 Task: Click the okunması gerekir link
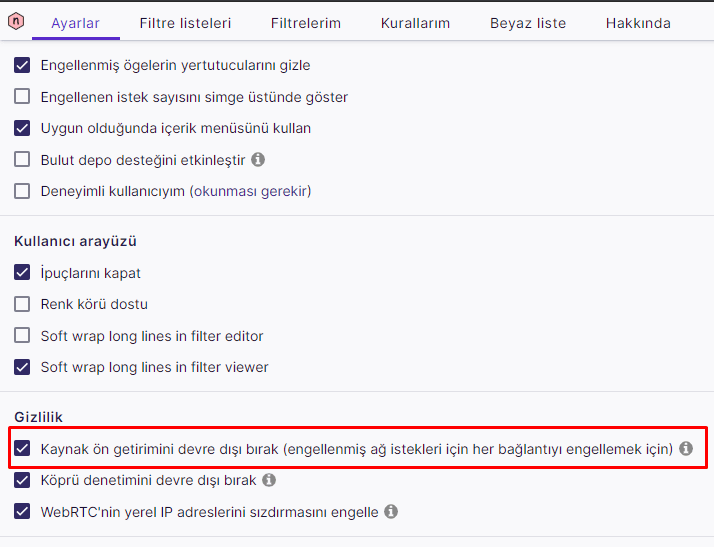251,190
